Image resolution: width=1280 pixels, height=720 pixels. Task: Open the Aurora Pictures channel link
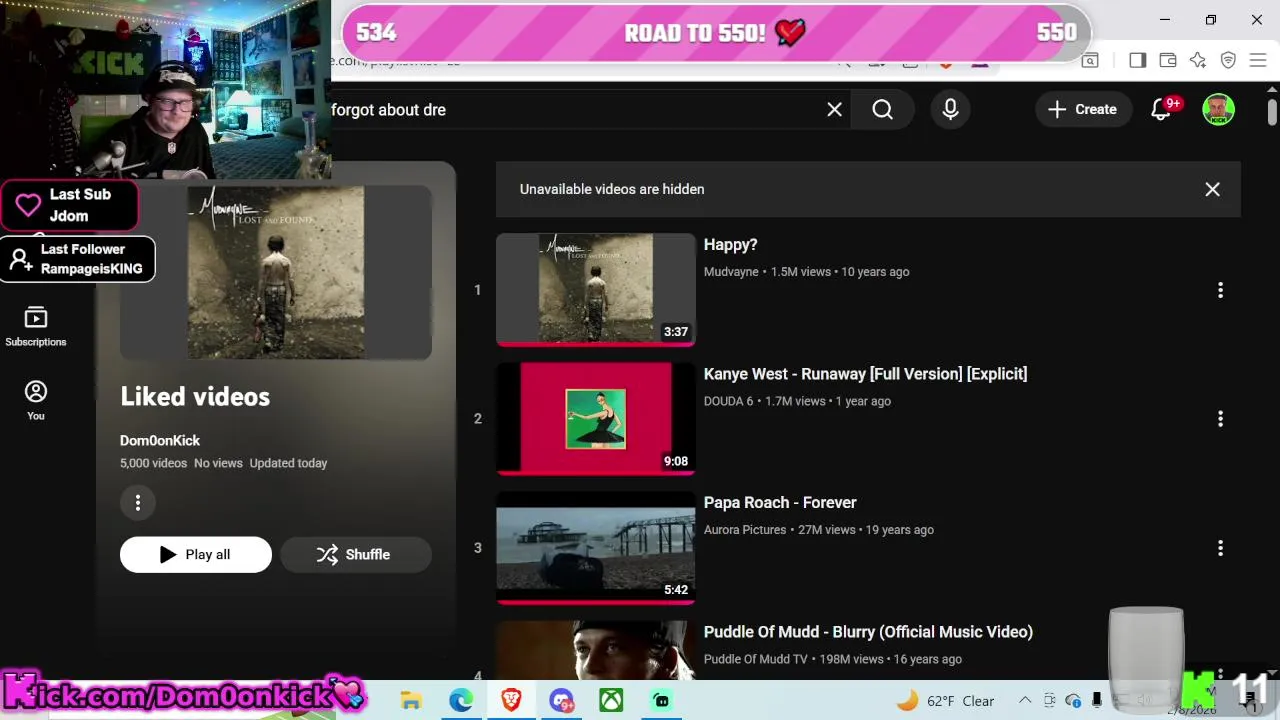745,530
